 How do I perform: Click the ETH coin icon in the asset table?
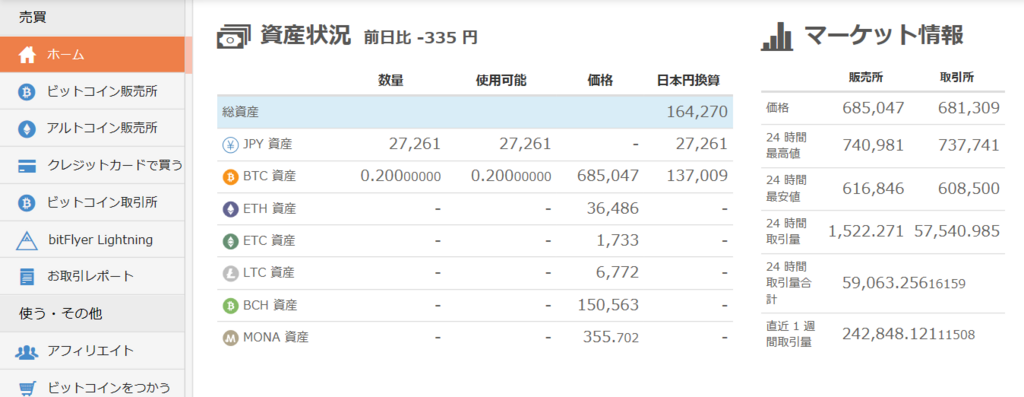pos(231,209)
